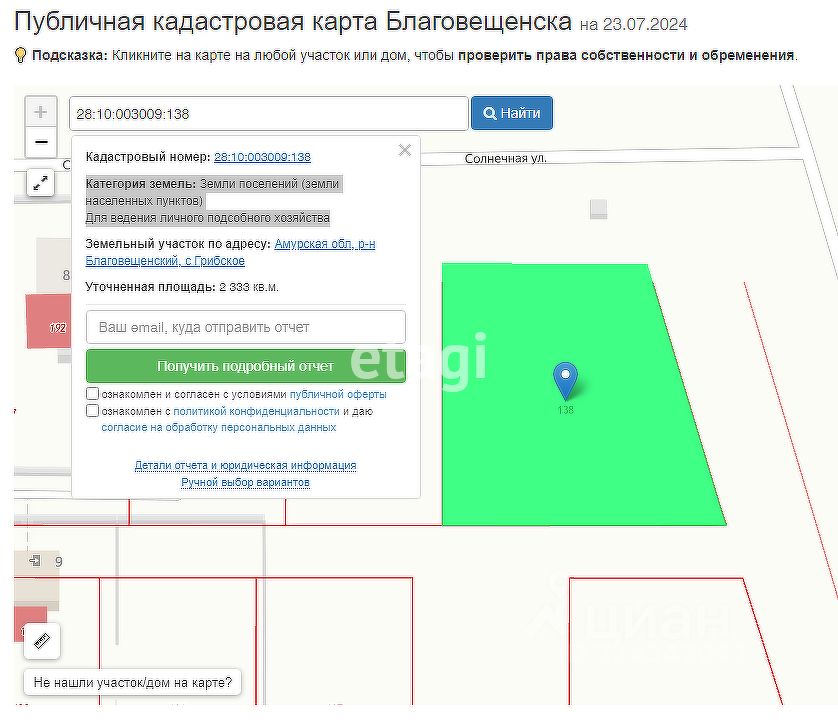
Task: Open согласие на обработку персональных данных link
Action: (219, 427)
